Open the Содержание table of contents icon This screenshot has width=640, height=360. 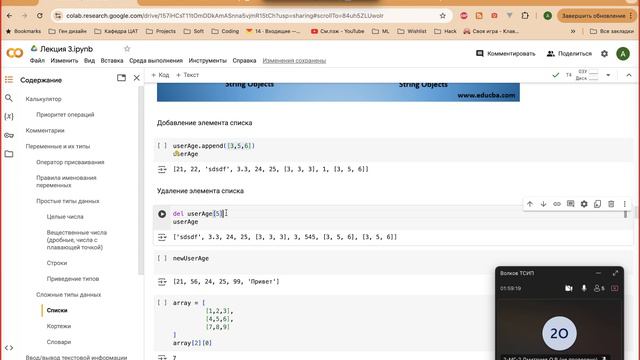[9, 80]
